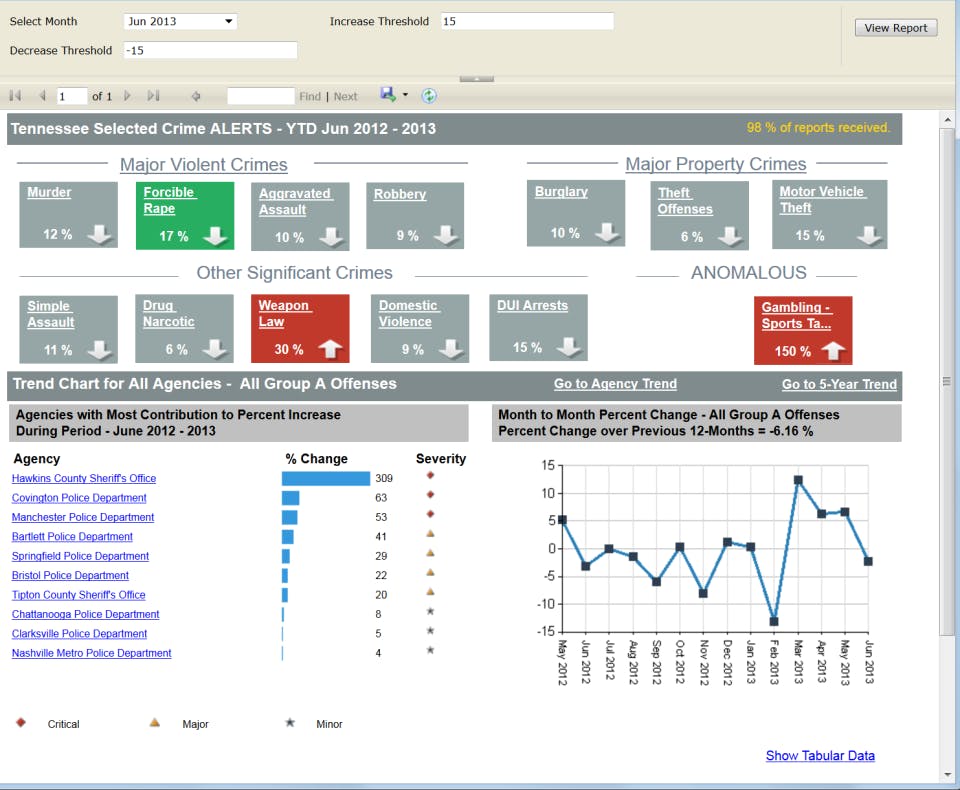
Task: Collapse the parameters pane splitter handle
Action: point(476,78)
